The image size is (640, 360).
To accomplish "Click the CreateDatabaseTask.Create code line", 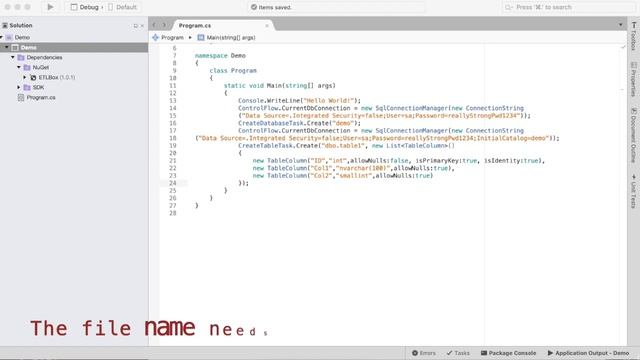I will (299, 123).
